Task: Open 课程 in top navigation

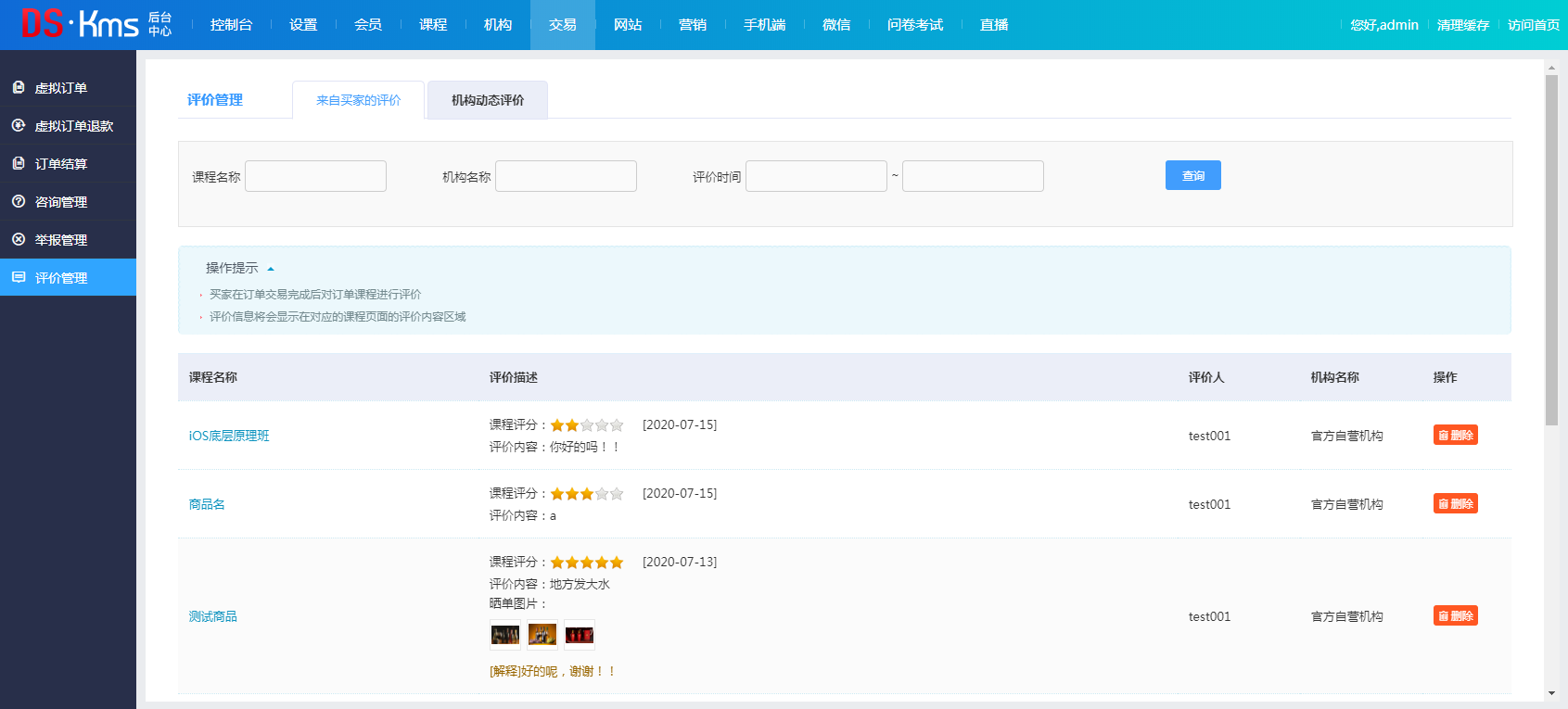Action: [433, 25]
